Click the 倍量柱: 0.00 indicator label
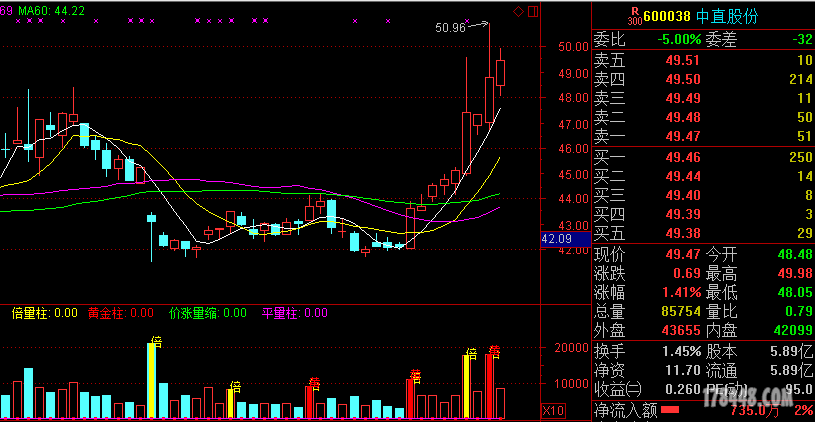 44,313
